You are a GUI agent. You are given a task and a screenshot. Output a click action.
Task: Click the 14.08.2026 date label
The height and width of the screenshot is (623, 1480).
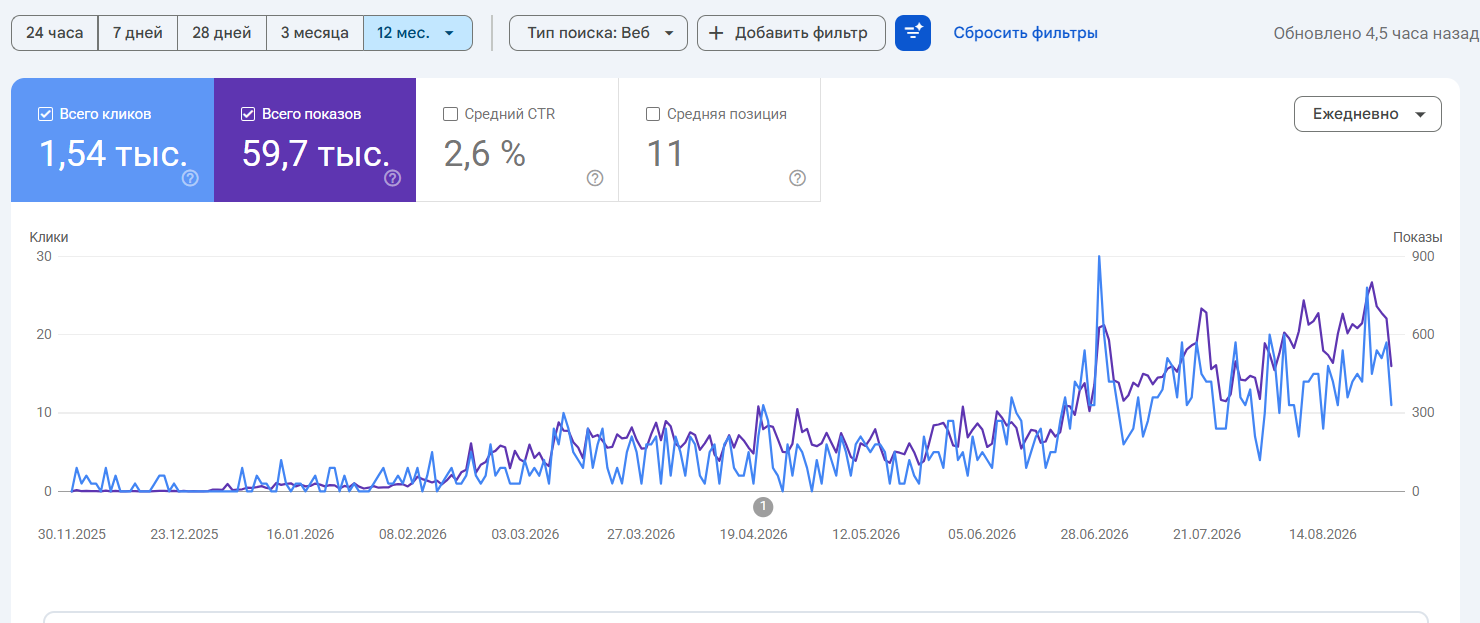(x=1323, y=534)
